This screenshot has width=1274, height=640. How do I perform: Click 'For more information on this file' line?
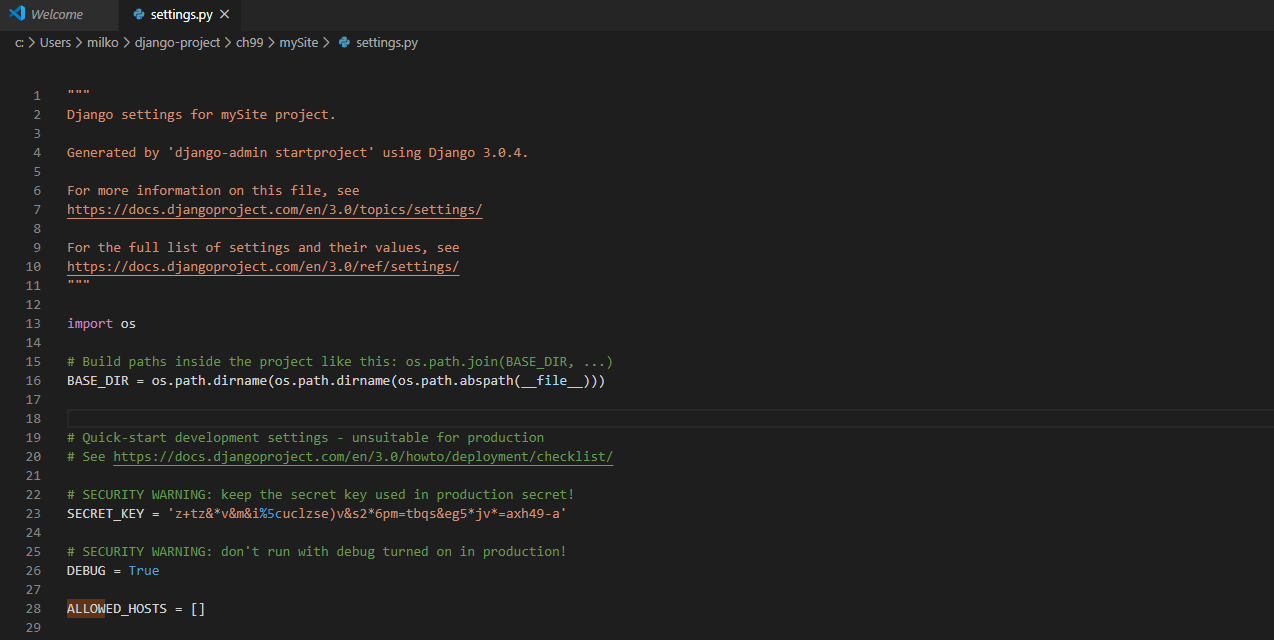pyautogui.click(x=213, y=191)
